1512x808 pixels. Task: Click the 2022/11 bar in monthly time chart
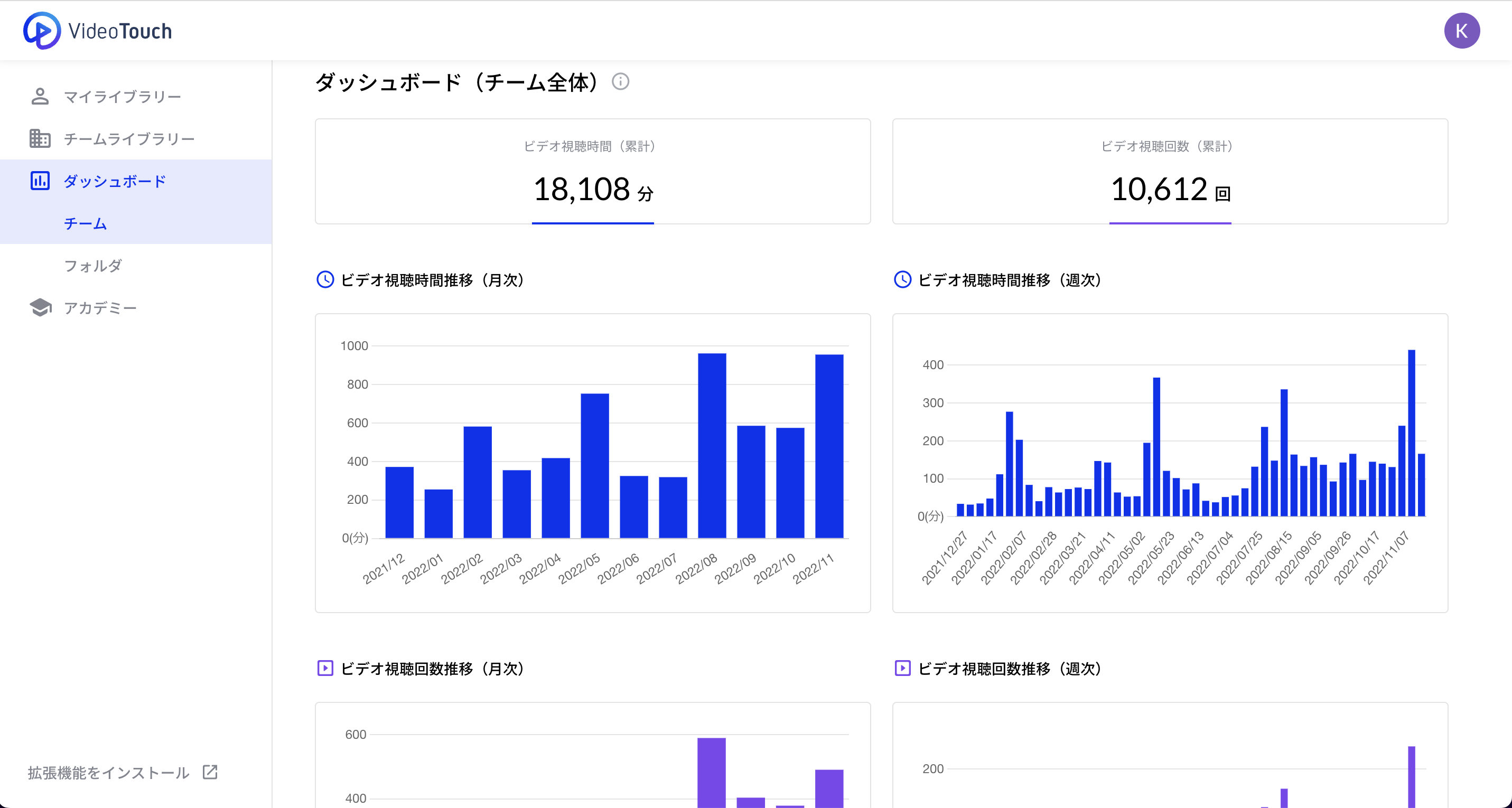[x=829, y=446]
